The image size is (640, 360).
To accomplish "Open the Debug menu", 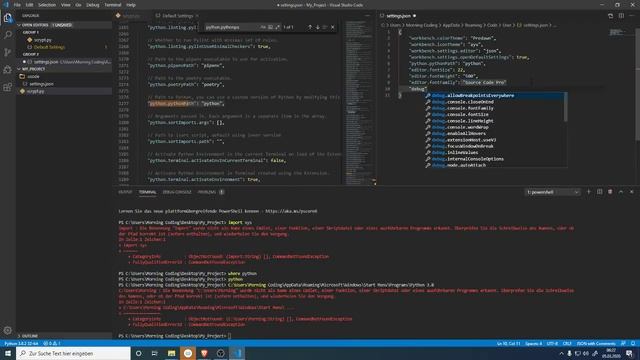I will (x=93, y=5).
